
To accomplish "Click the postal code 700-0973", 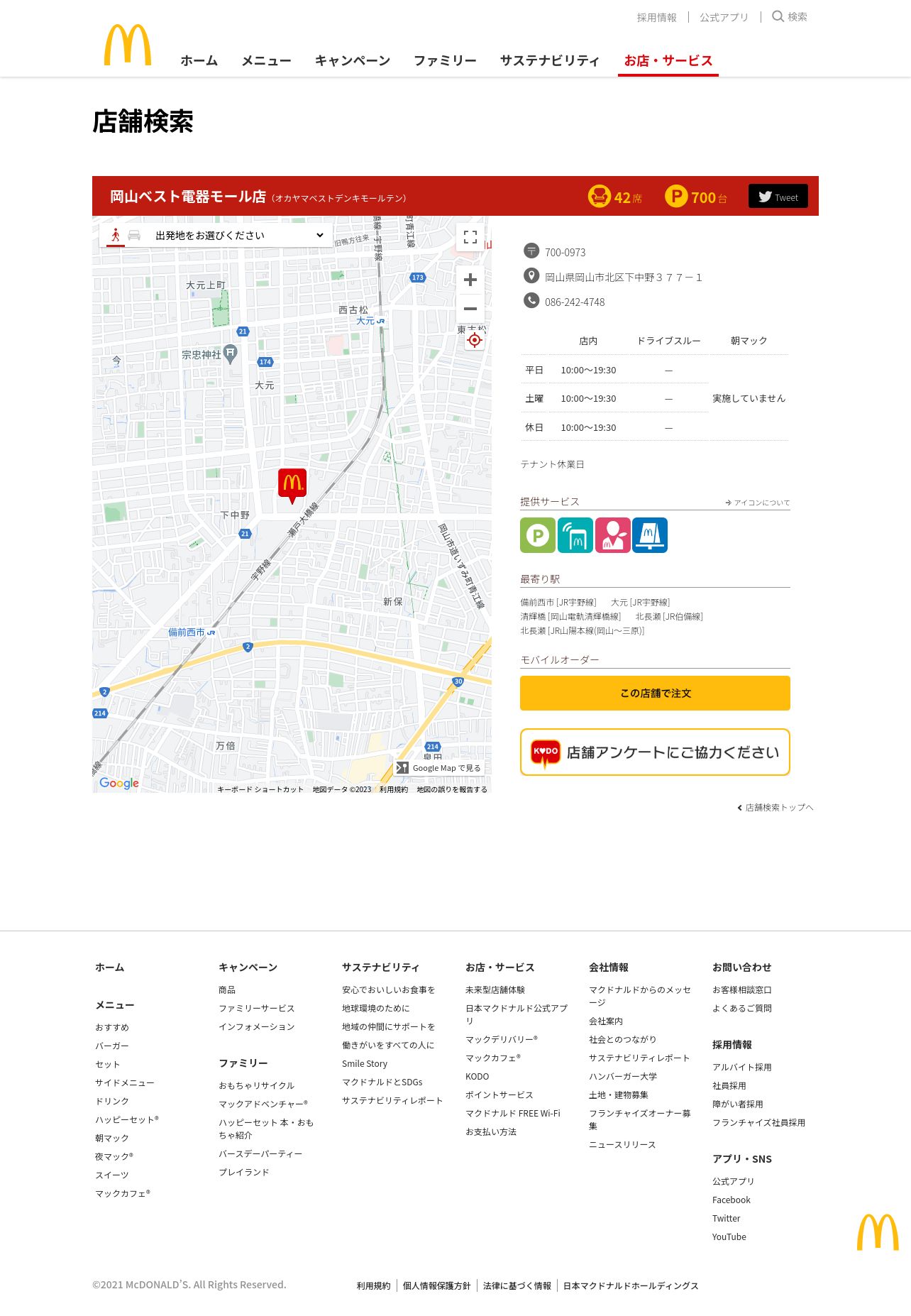I will click(x=565, y=252).
